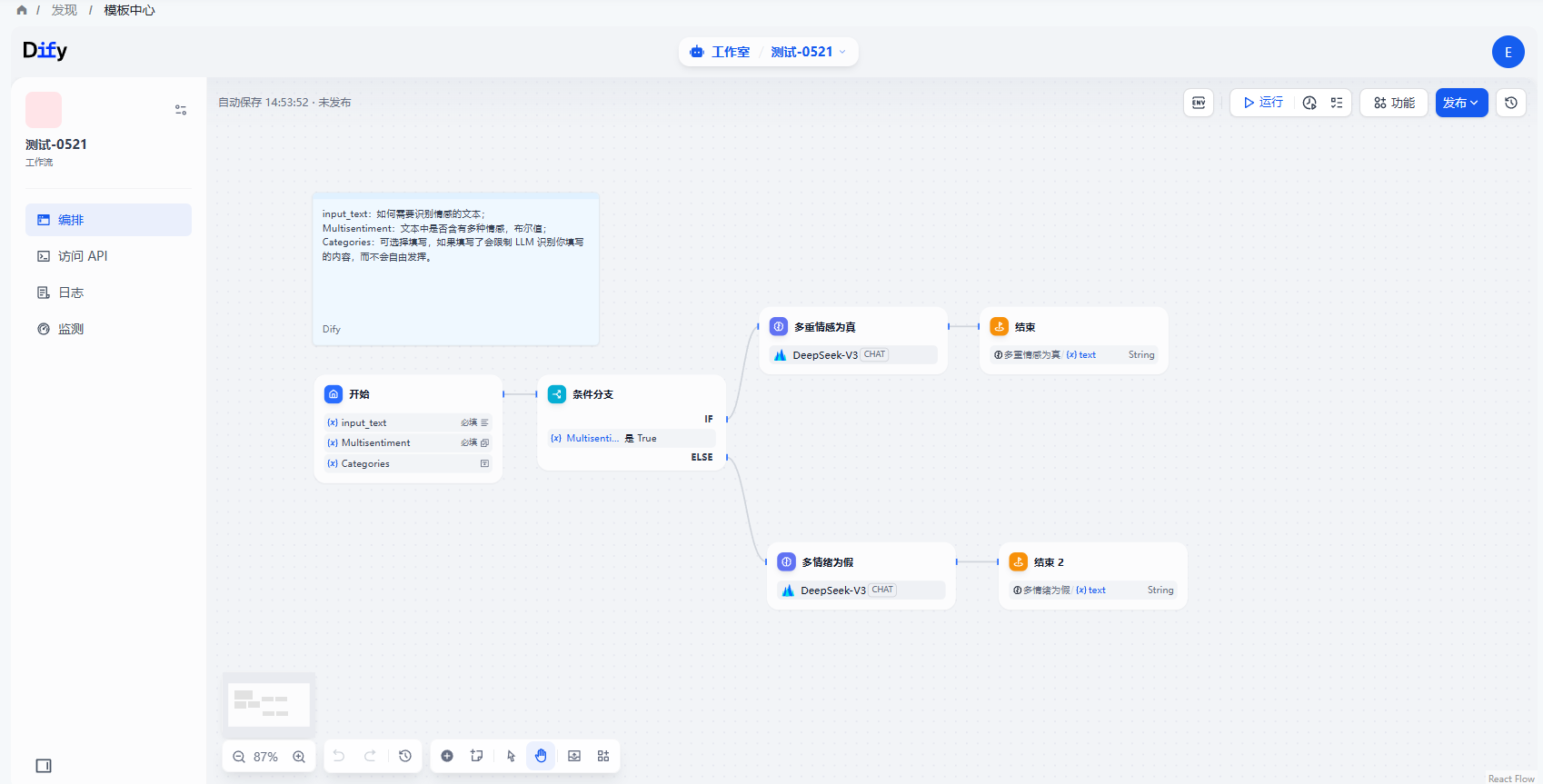Image resolution: width=1543 pixels, height=784 pixels.
Task: Go to 访问 API in sidebar
Action: coord(83,256)
